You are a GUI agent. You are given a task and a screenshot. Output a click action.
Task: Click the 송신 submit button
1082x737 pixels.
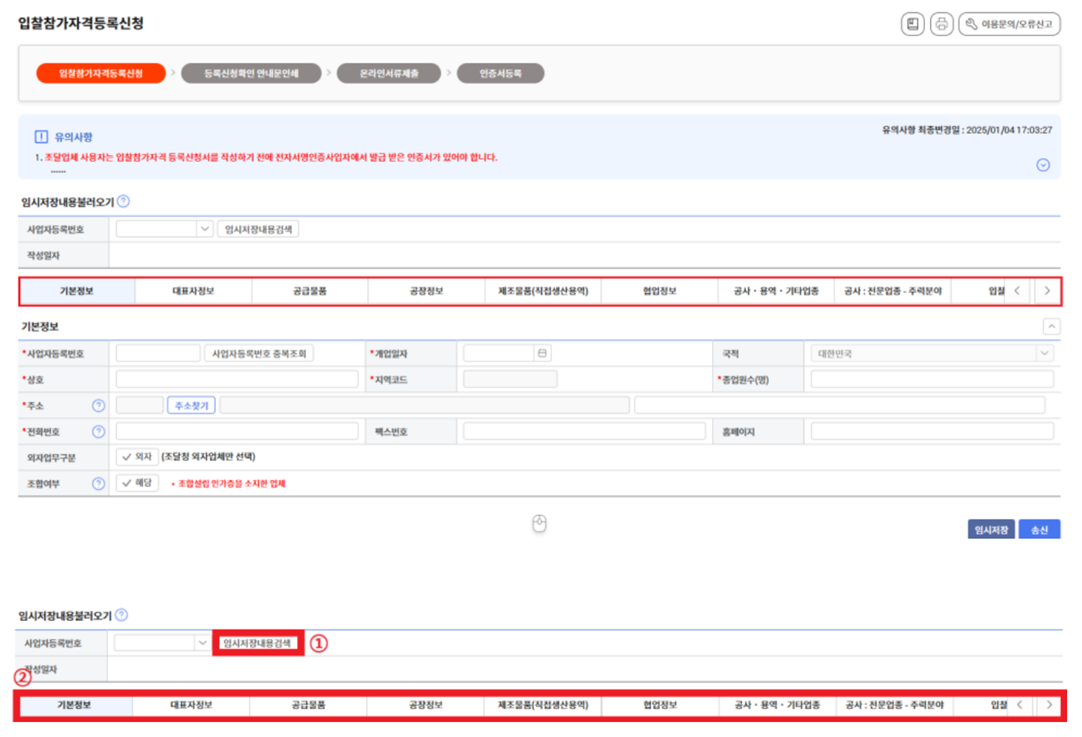click(1039, 529)
